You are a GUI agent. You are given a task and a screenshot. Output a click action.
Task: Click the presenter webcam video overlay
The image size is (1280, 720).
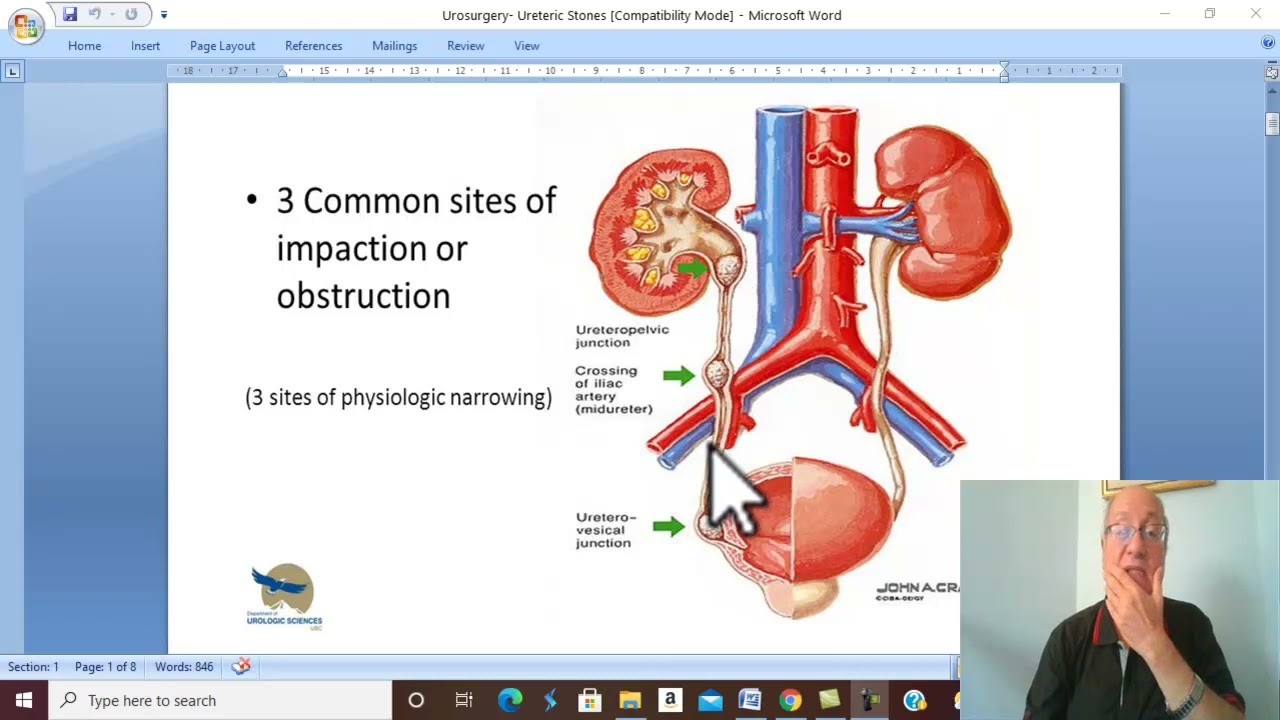click(1119, 600)
